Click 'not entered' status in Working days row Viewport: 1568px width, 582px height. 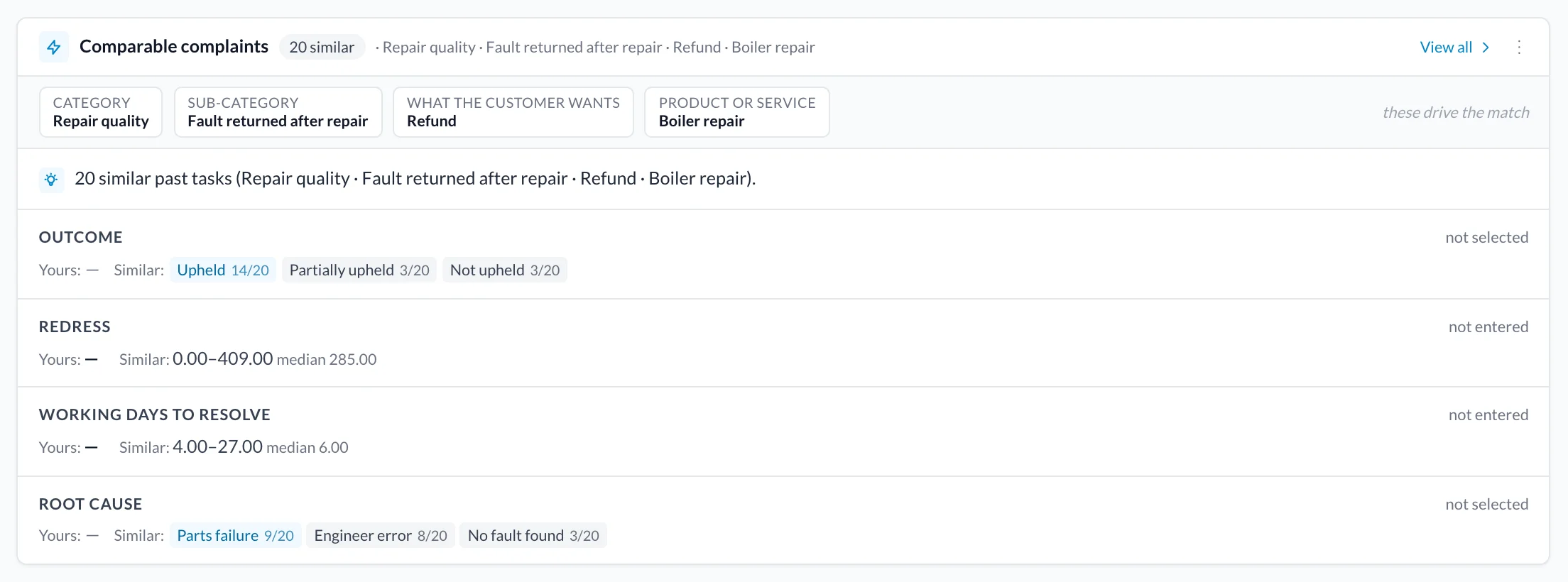[1488, 414]
